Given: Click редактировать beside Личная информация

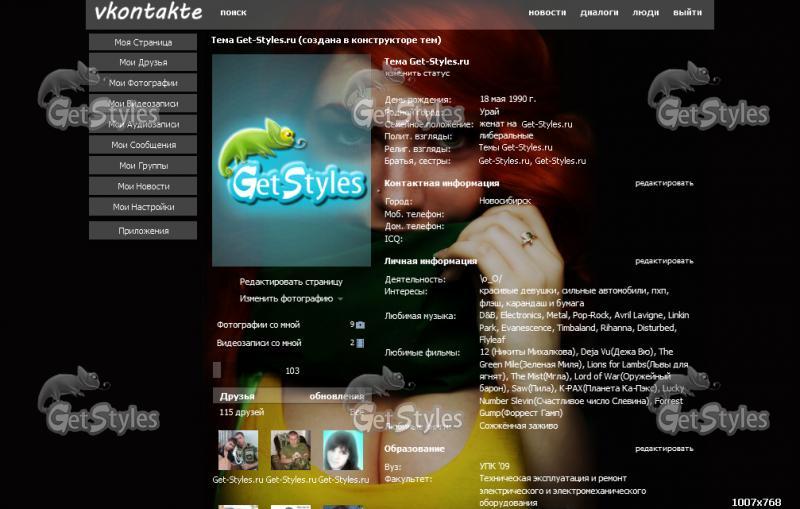Looking at the screenshot, I should [664, 261].
